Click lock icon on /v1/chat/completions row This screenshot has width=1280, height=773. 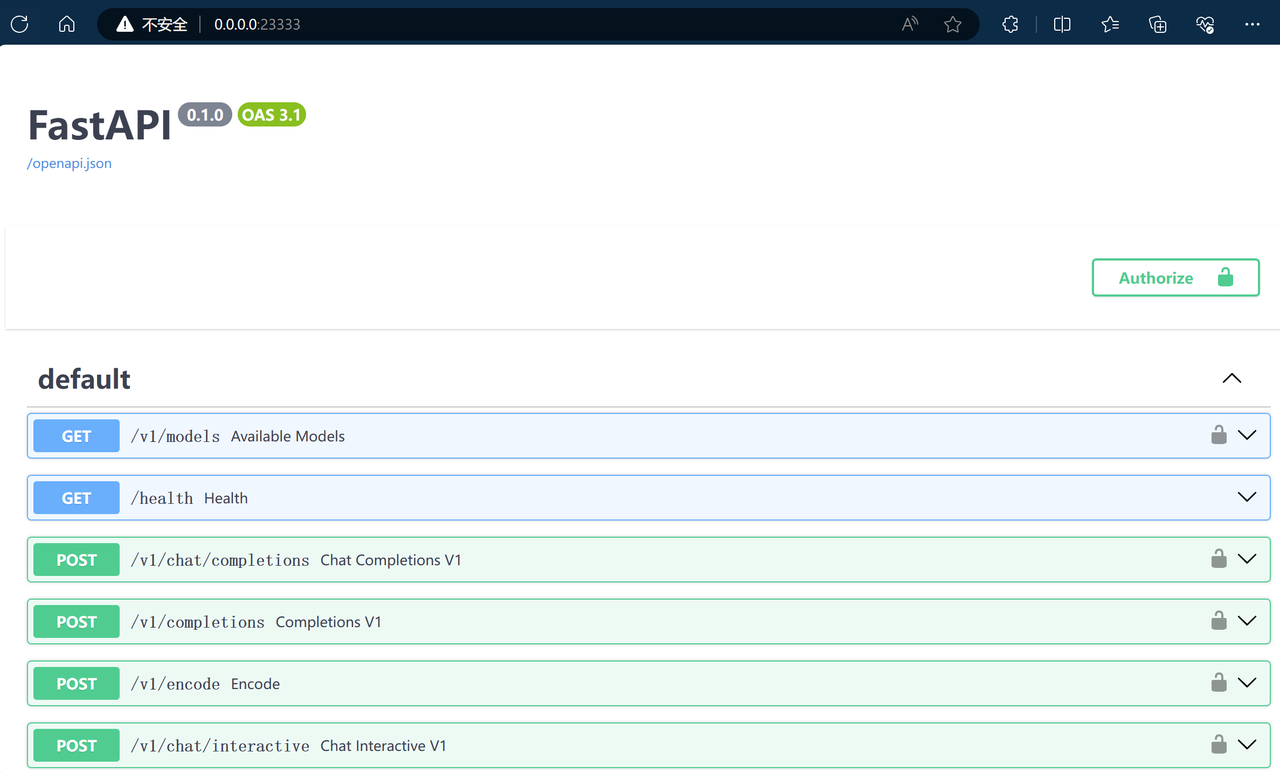[x=1219, y=559]
